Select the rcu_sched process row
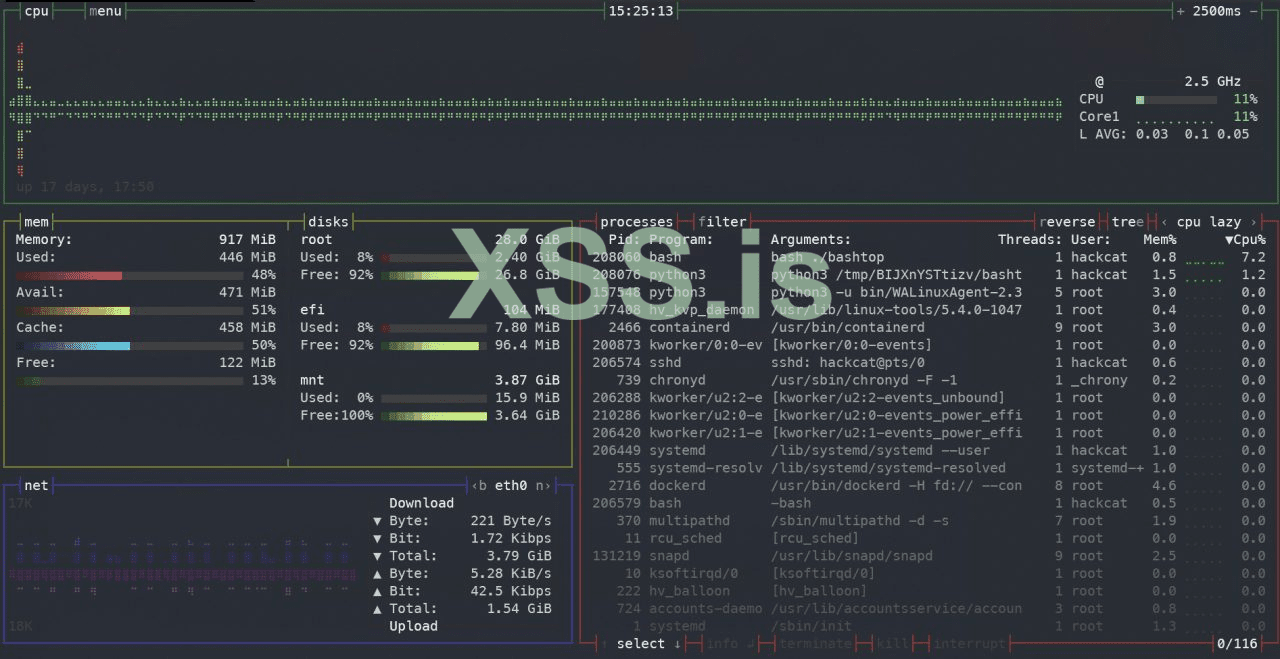Screen dimensions: 1280x659 coord(929,538)
